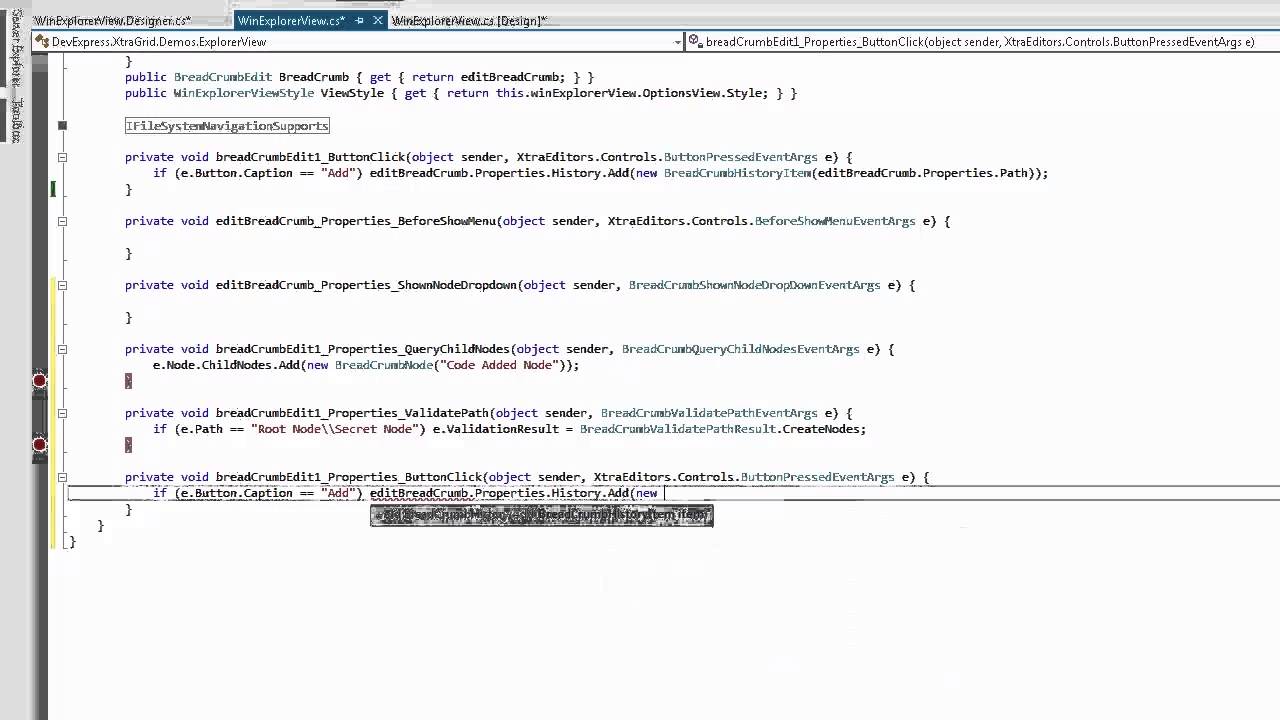Screen dimensions: 1280x720
Task: Click the class icon beside DevExpress.XtraGrid.Demos.ExplorerView
Action: (x=43, y=42)
